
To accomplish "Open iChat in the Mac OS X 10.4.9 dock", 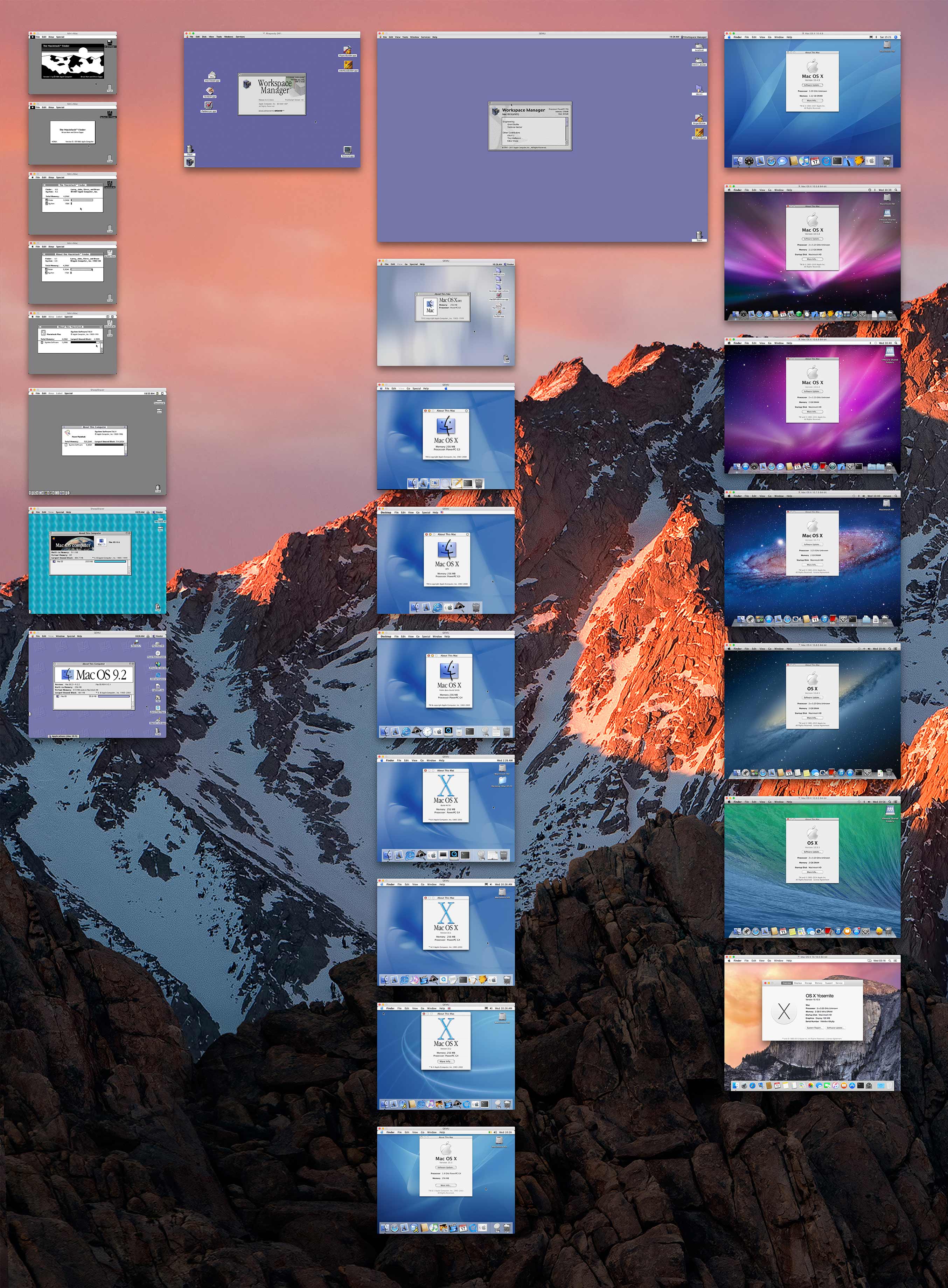I will [x=782, y=161].
